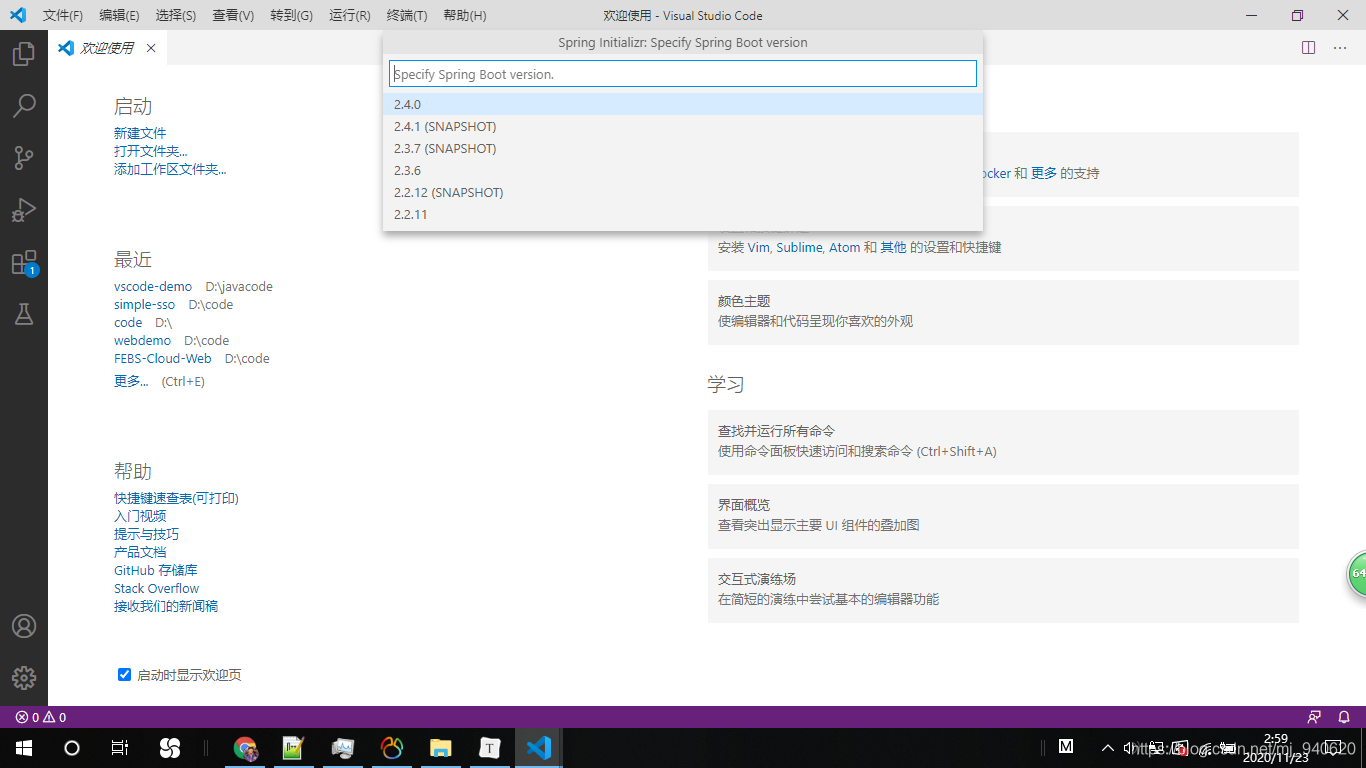Click the 颜色主题 card
This screenshot has width=1366, height=768.
tap(1003, 312)
